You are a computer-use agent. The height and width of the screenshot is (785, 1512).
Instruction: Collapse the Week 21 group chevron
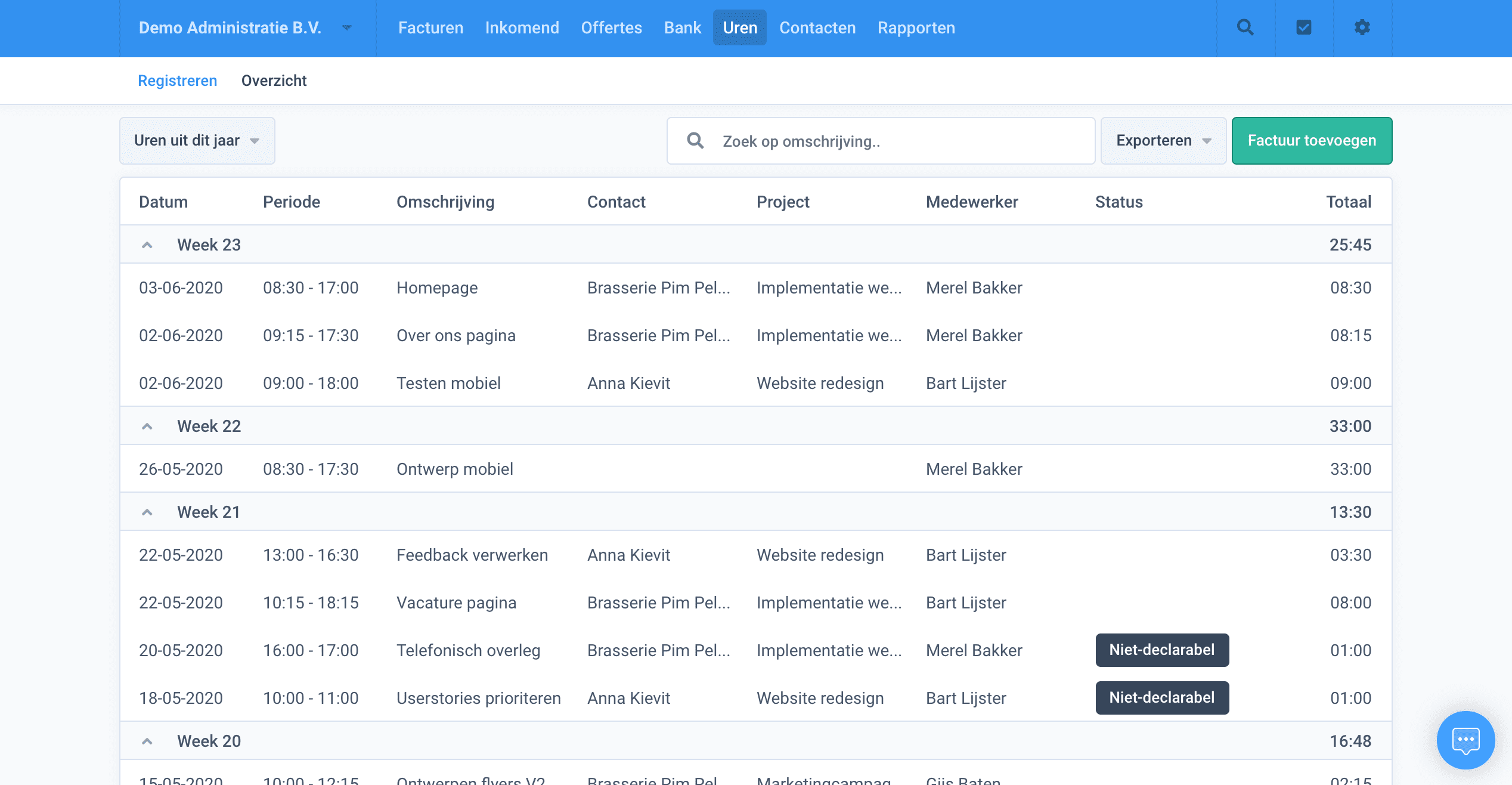coord(147,512)
